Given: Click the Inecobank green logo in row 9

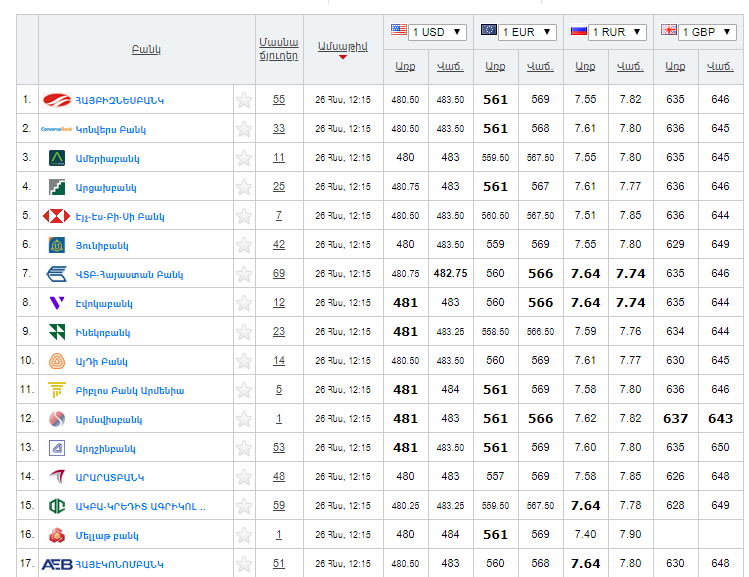Looking at the screenshot, I should tap(57, 332).
